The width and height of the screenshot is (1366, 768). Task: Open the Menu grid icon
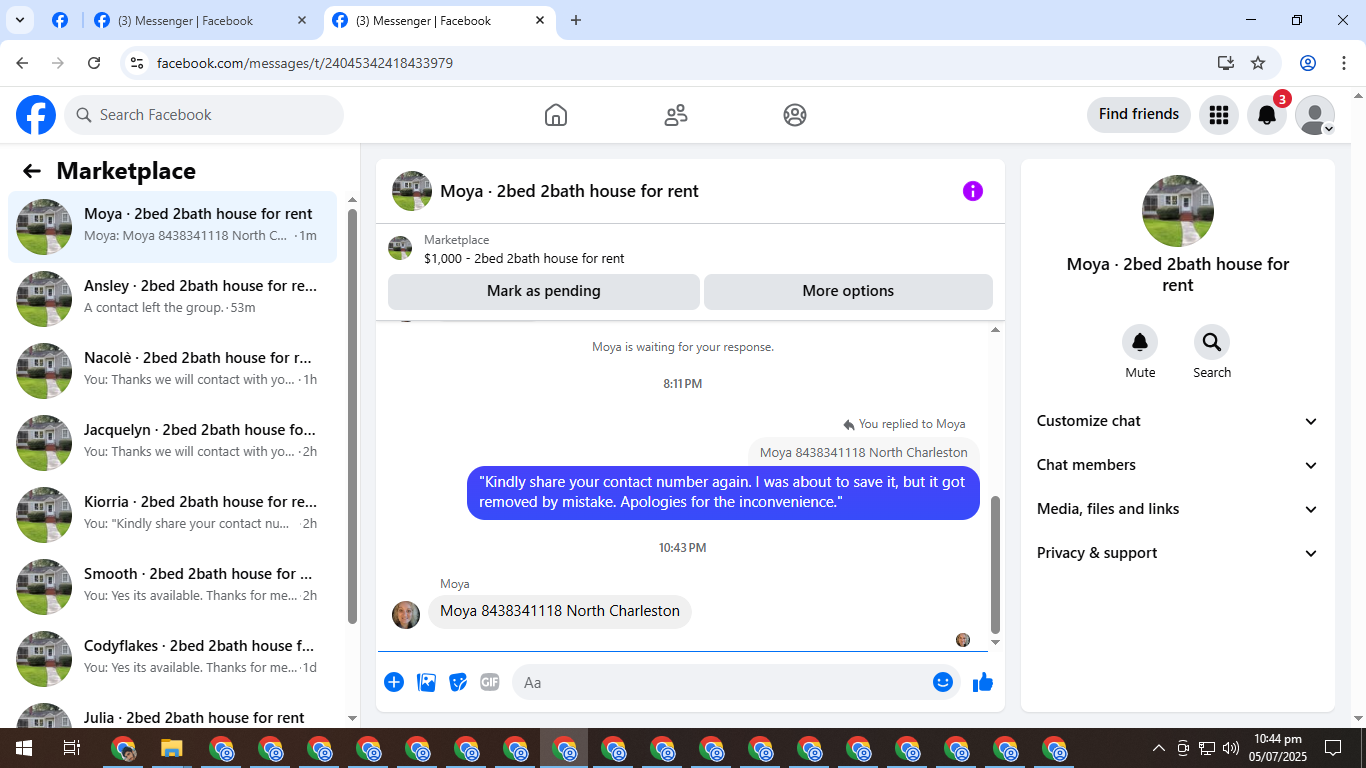click(1218, 115)
